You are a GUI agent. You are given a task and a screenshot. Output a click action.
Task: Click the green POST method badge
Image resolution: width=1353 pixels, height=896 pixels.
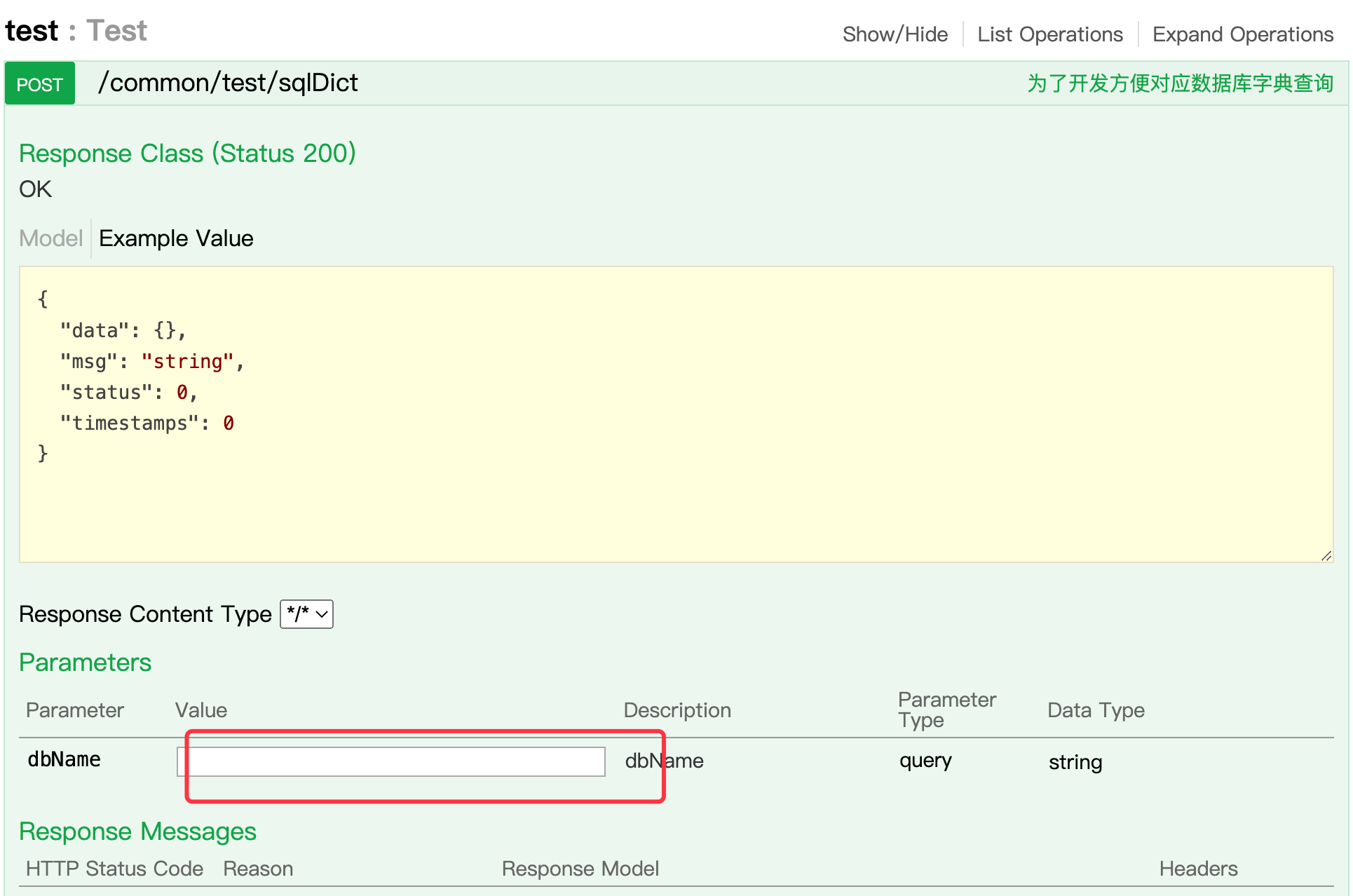tap(40, 84)
